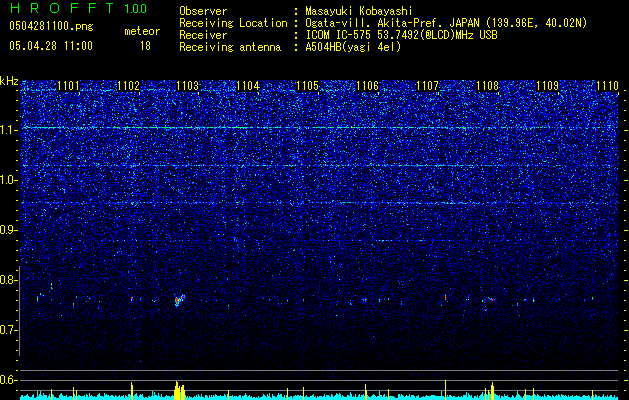Click the 1102 time marker
The width and height of the screenshot is (629, 400).
(128, 86)
